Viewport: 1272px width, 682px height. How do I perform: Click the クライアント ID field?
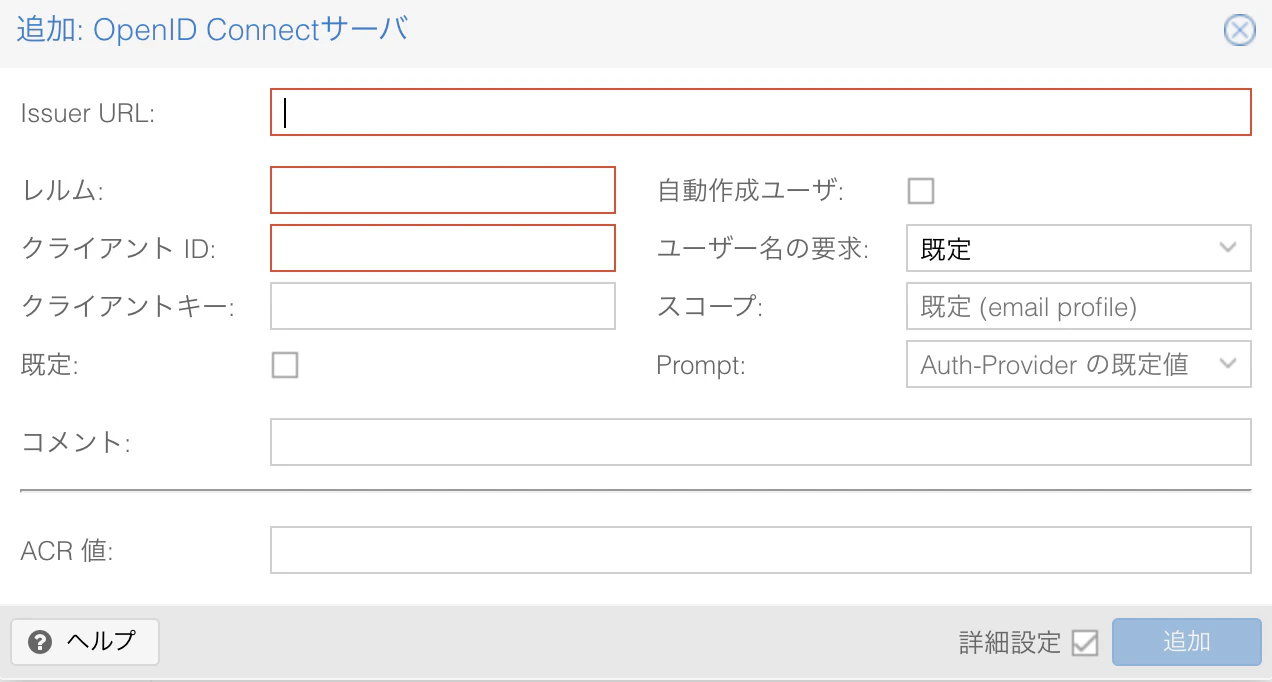click(x=443, y=248)
